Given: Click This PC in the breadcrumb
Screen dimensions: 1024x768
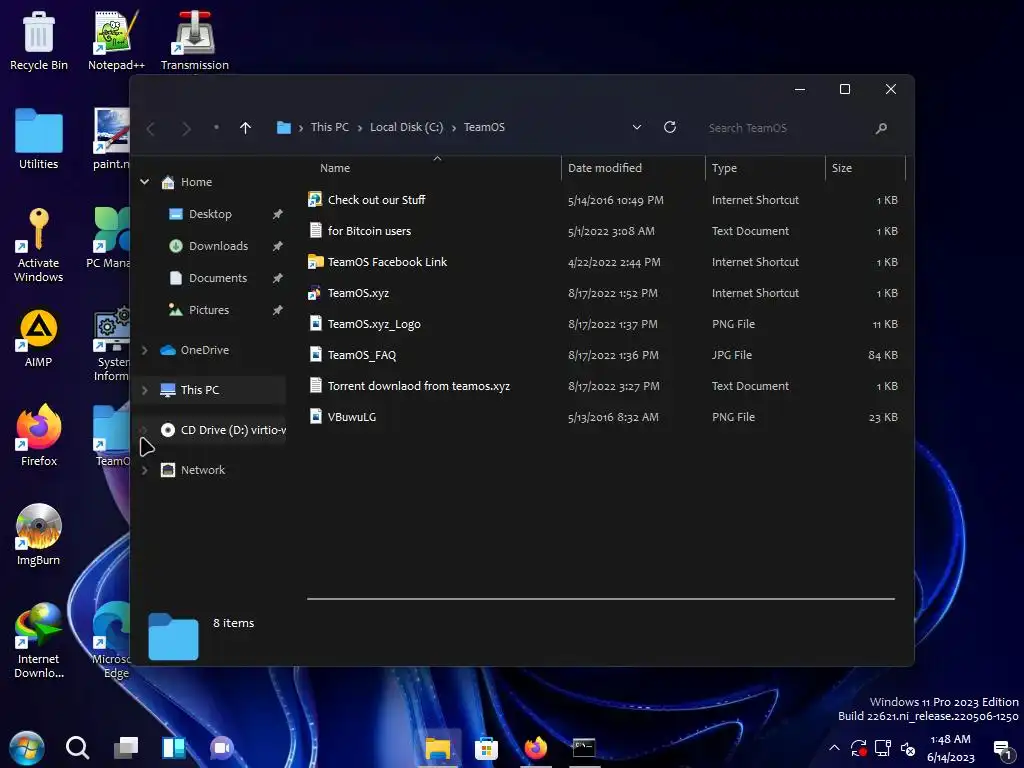Looking at the screenshot, I should coord(330,127).
